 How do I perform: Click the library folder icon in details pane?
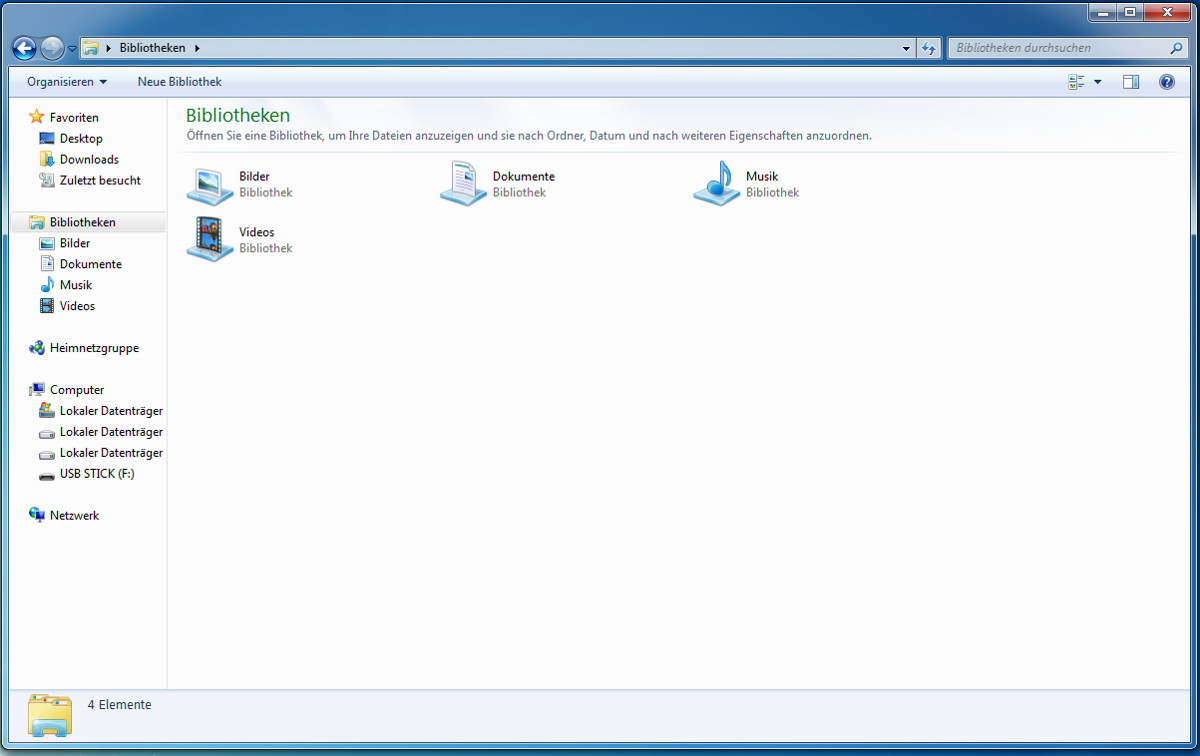pyautogui.click(x=50, y=716)
